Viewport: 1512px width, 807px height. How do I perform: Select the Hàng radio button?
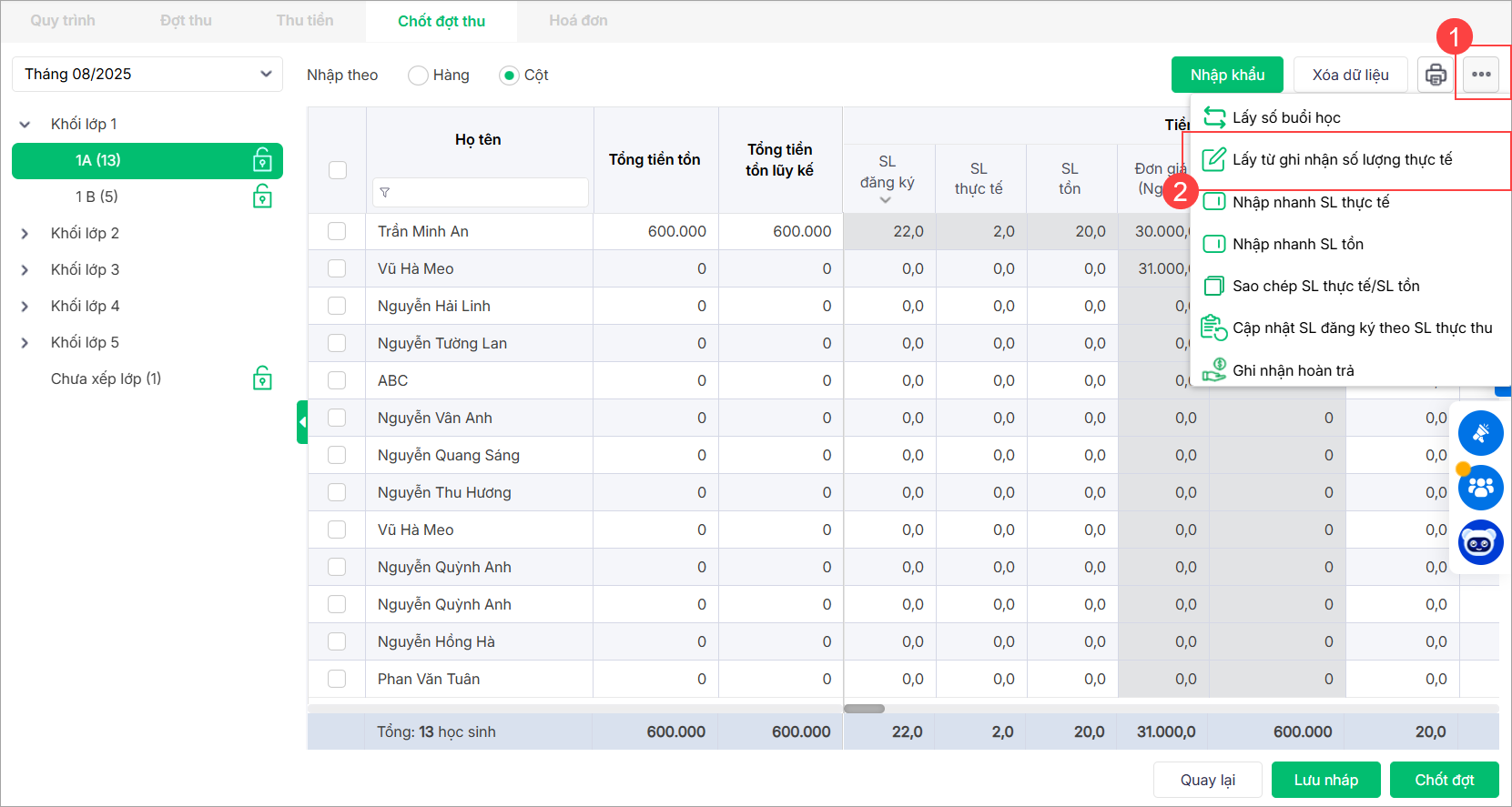click(x=418, y=76)
